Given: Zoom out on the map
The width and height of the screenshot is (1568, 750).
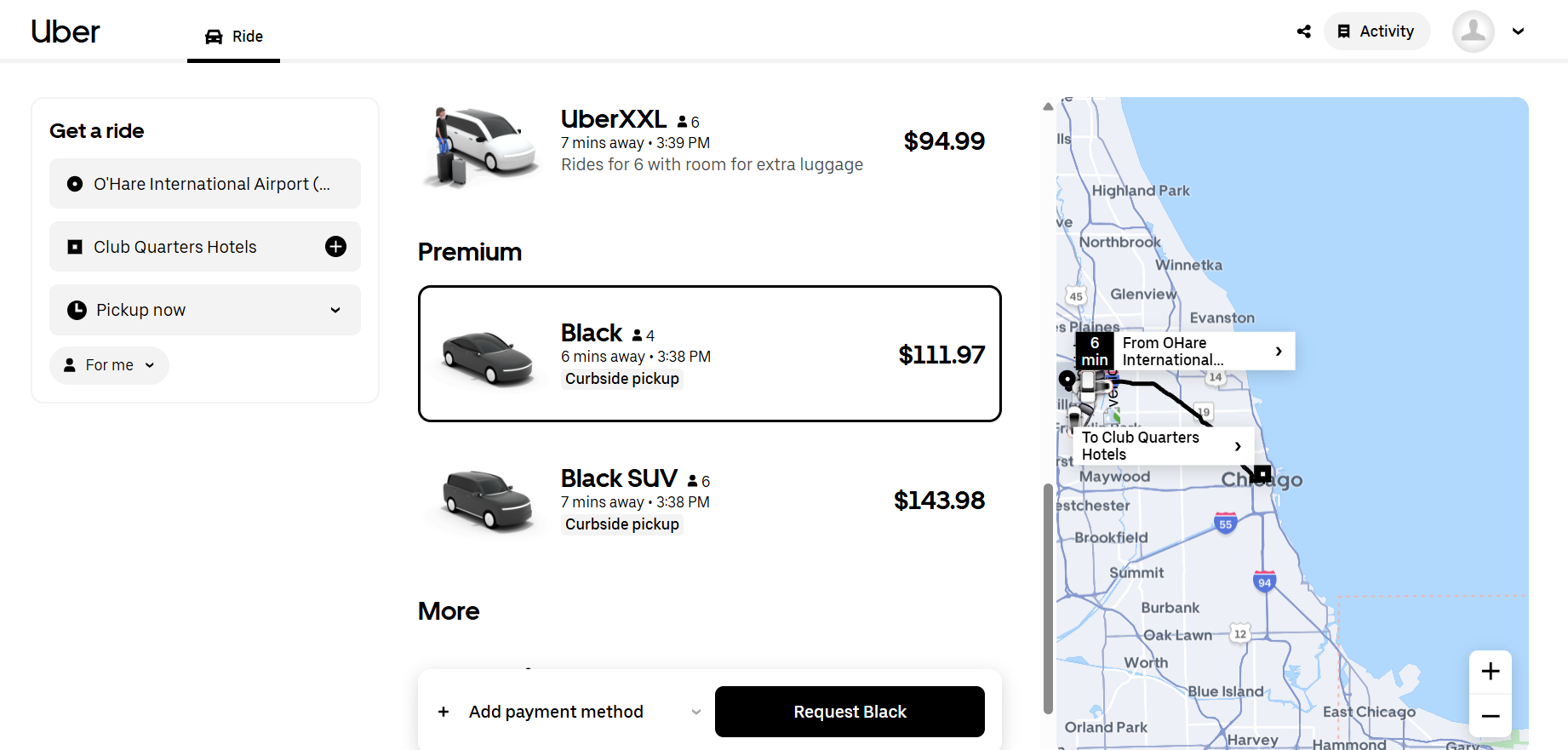Looking at the screenshot, I should pos(1490,716).
